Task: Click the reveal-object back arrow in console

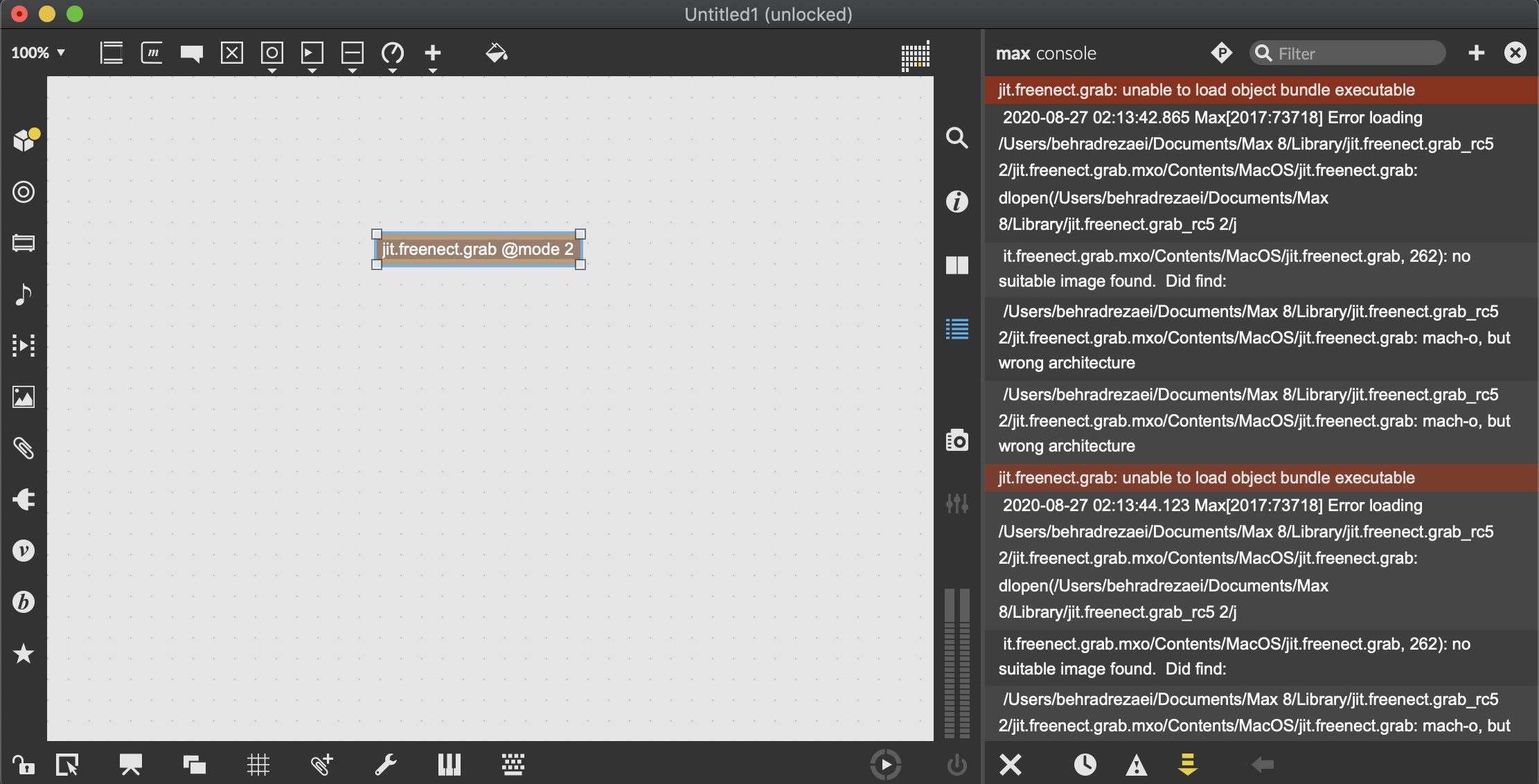Action: click(1263, 765)
